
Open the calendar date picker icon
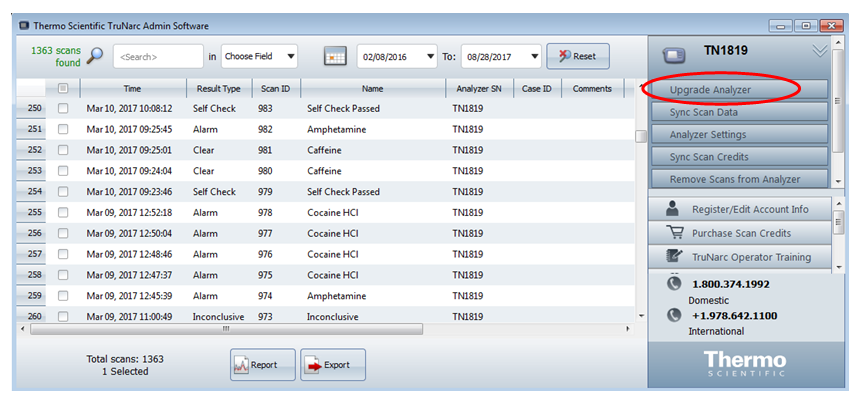point(335,57)
